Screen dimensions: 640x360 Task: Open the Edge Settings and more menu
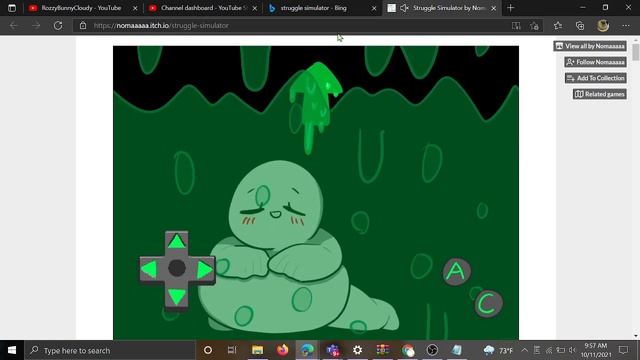point(626,26)
